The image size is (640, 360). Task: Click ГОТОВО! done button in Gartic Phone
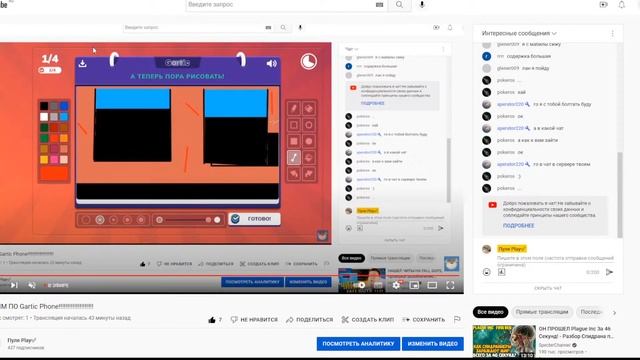pos(254,219)
